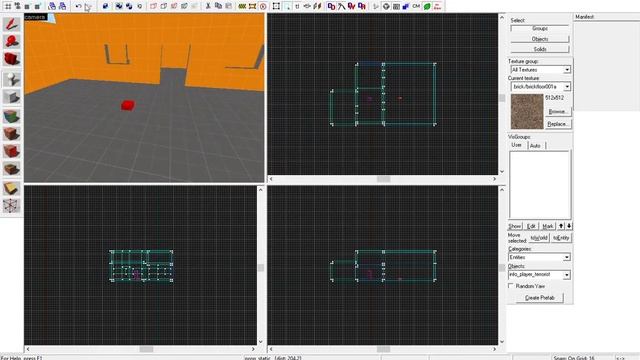Click the Ungroup objects icon
This screenshot has height=360, width=640.
point(129,6)
